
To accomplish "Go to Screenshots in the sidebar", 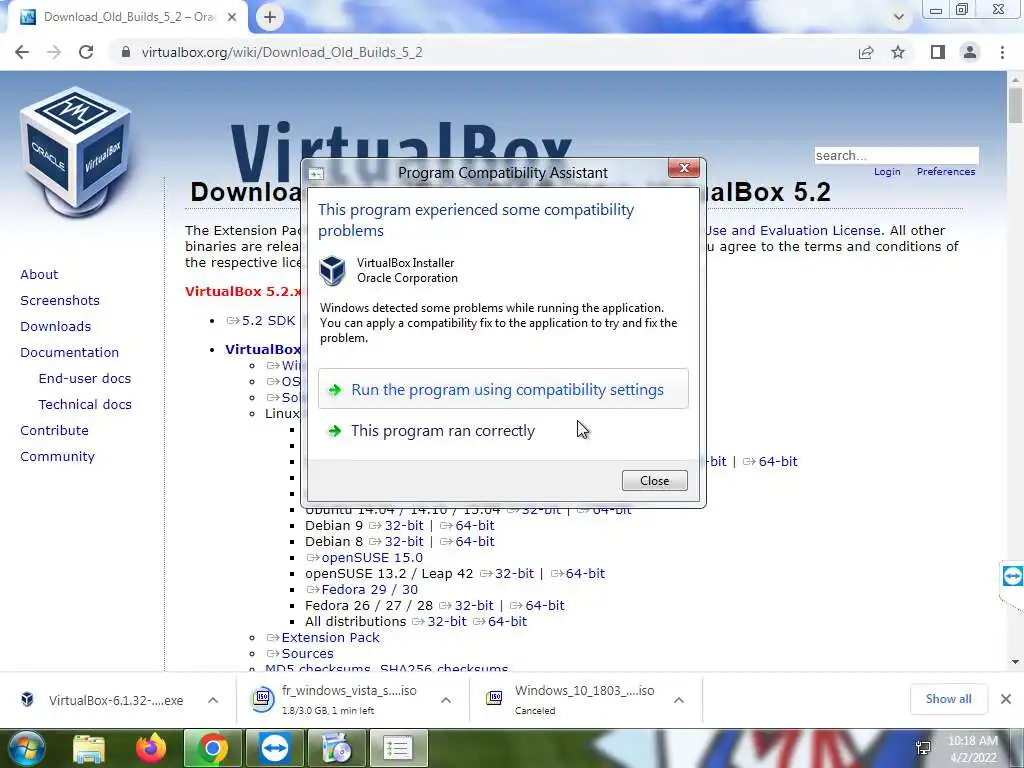I will 60,300.
